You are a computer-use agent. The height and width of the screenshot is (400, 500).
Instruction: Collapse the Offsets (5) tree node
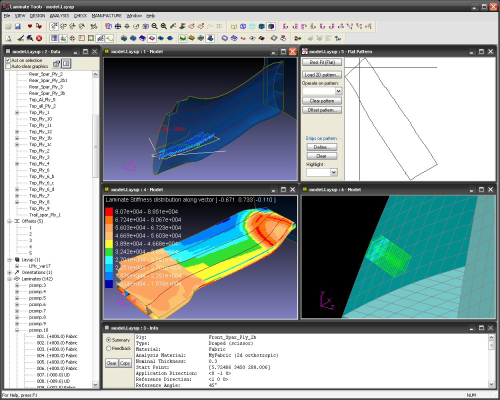pyautogui.click(x=10, y=221)
